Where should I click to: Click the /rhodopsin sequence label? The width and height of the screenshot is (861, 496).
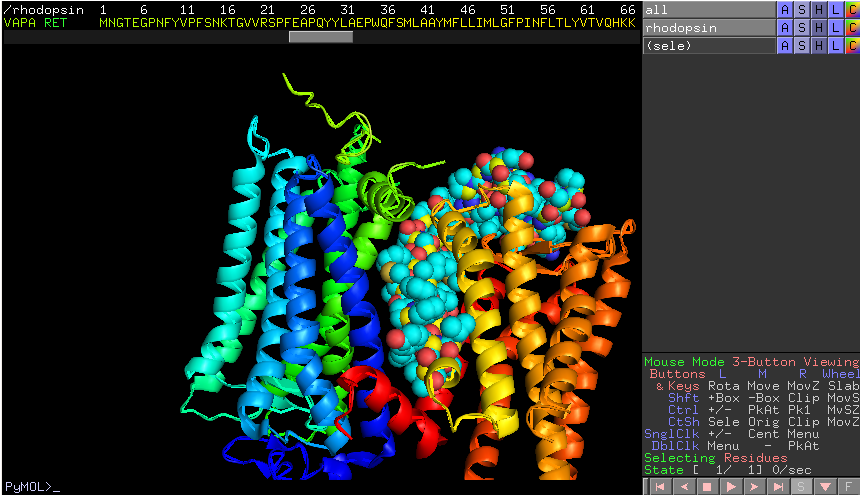44,10
